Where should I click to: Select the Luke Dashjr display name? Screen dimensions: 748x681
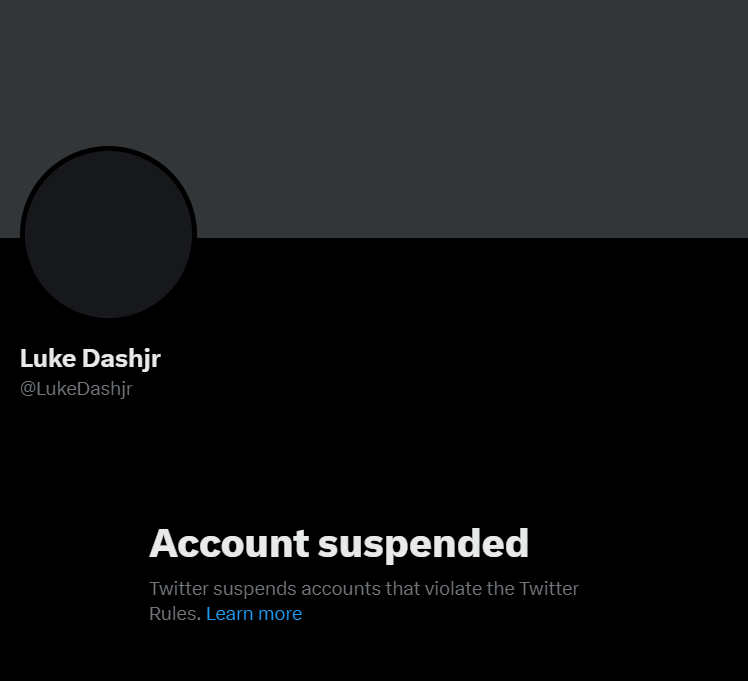click(90, 359)
